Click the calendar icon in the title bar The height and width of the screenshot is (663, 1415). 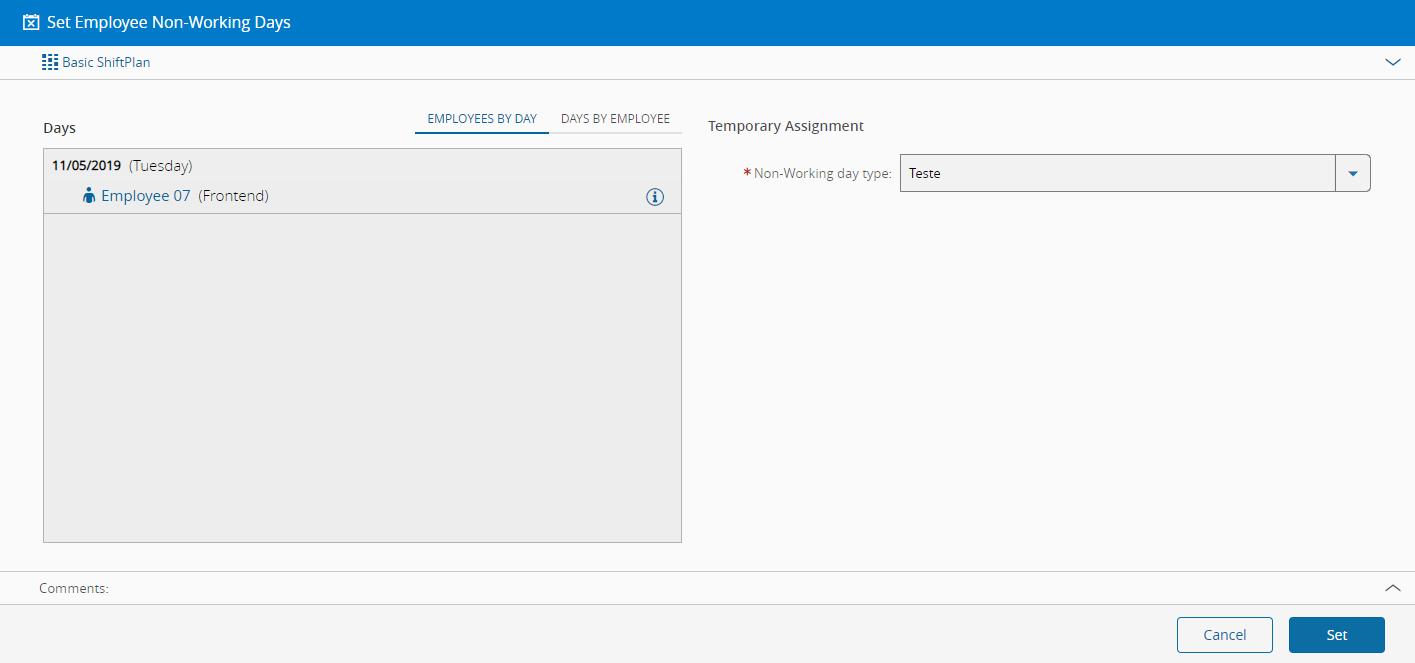click(31, 22)
